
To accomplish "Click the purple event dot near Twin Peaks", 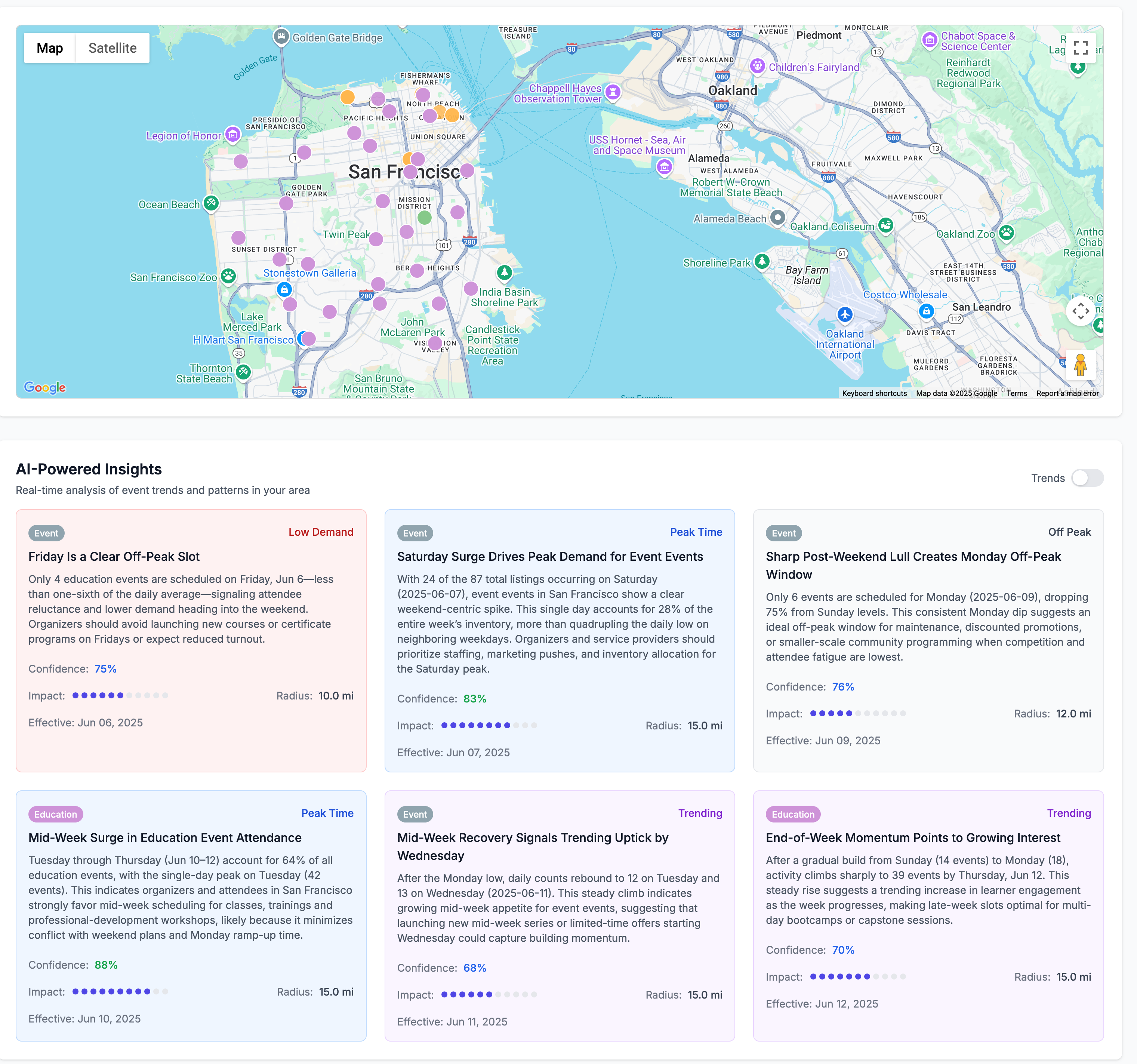I will [376, 239].
